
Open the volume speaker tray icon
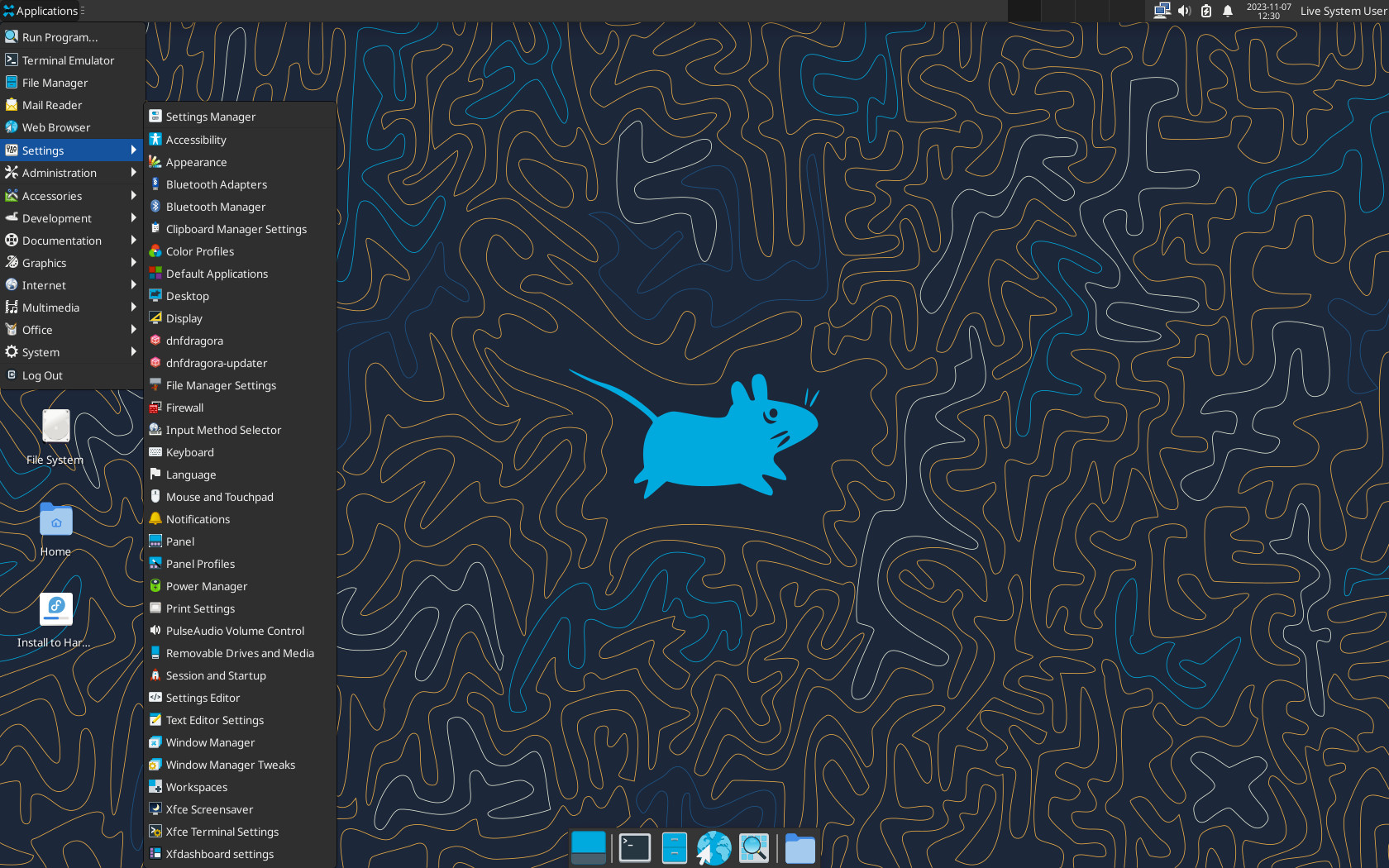tap(1184, 11)
